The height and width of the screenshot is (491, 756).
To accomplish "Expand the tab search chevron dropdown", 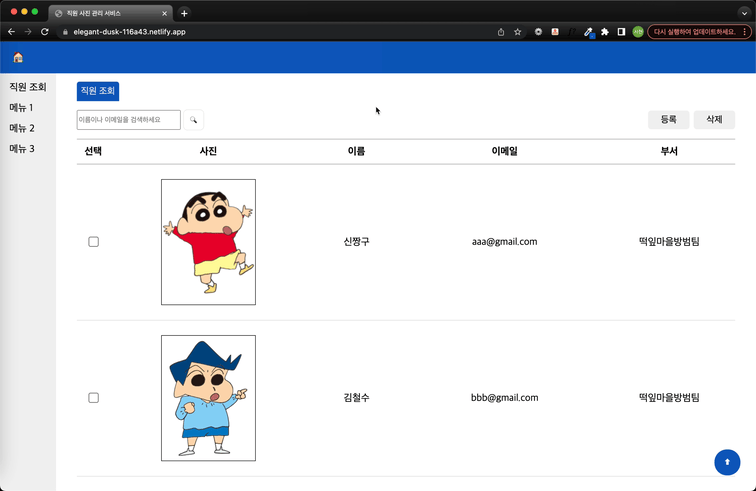I will click(x=744, y=14).
